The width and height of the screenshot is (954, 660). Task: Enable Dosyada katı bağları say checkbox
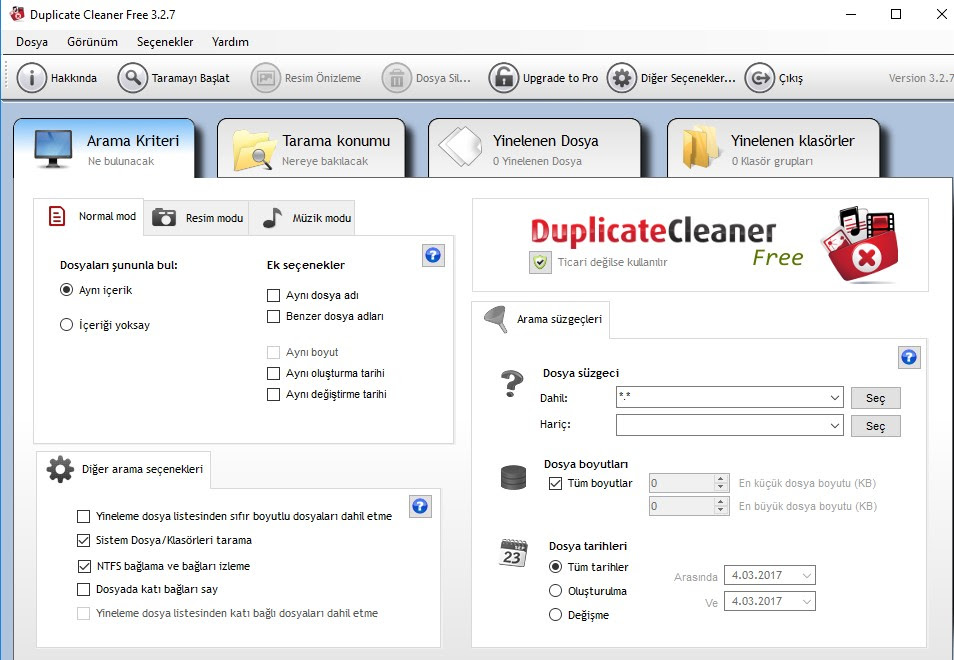pos(83,589)
